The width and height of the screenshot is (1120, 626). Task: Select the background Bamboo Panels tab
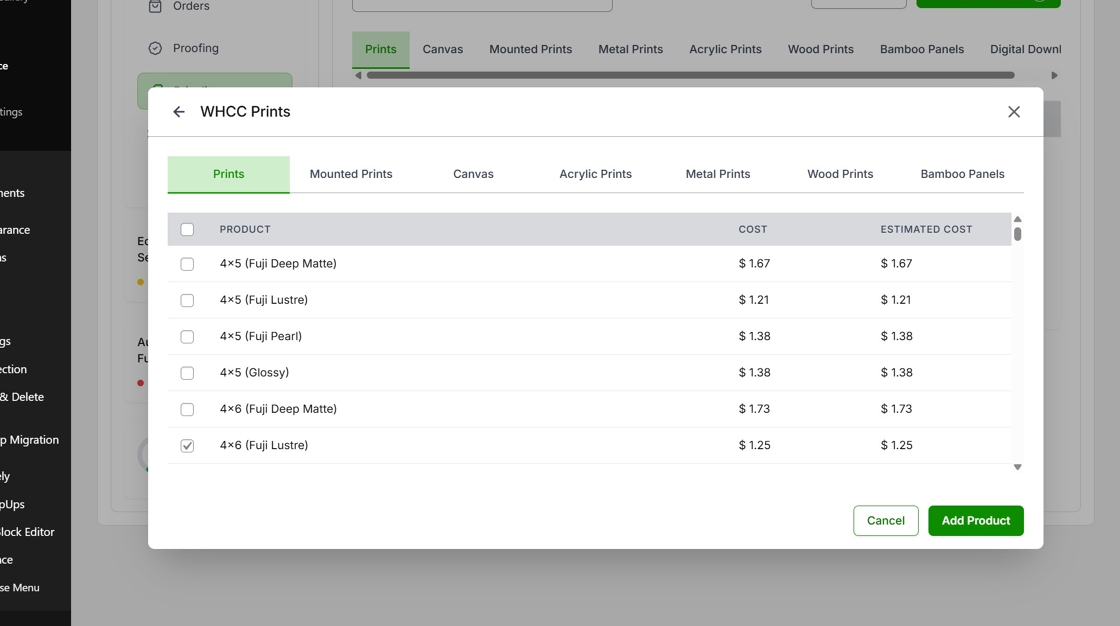pyautogui.click(x=921, y=49)
